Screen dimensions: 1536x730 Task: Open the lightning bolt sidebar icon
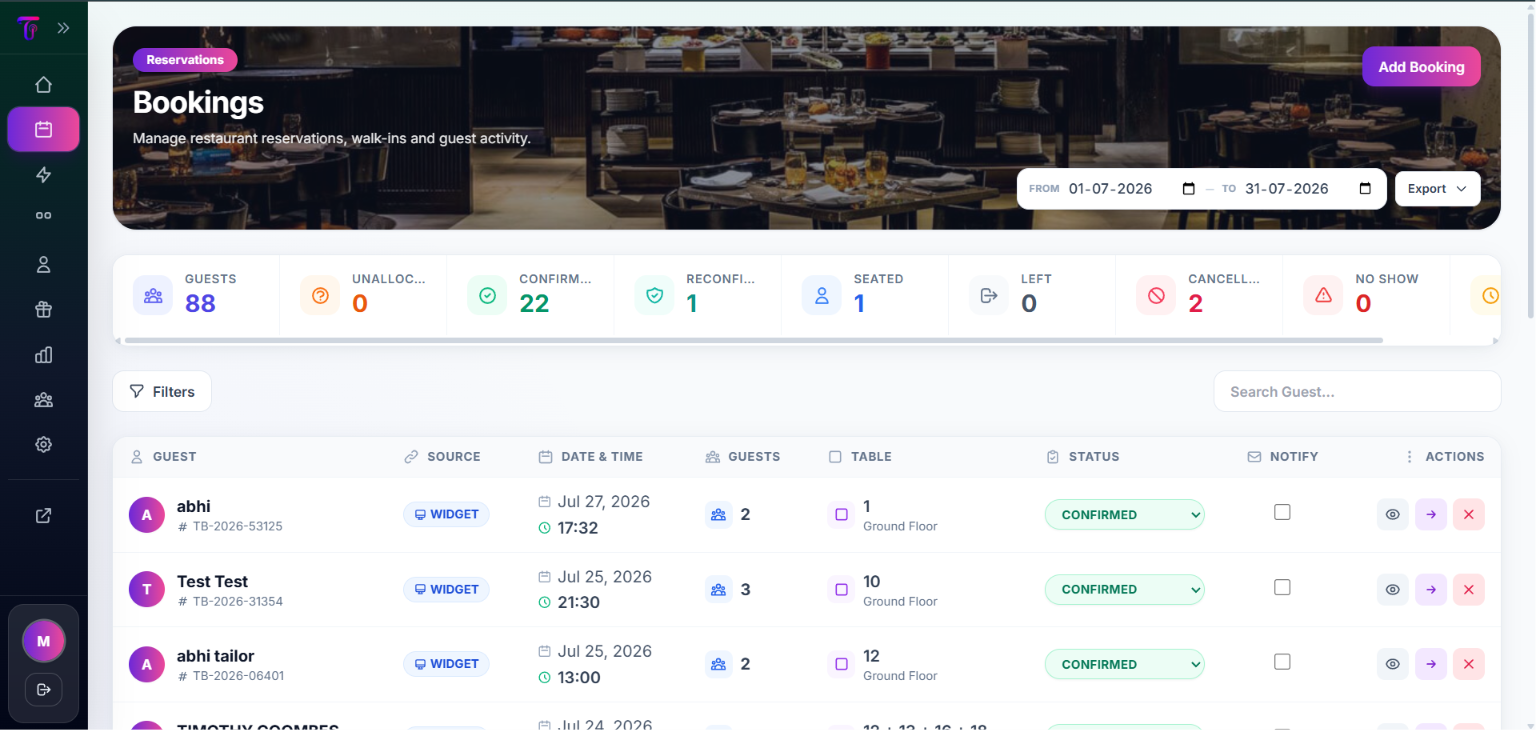43,175
